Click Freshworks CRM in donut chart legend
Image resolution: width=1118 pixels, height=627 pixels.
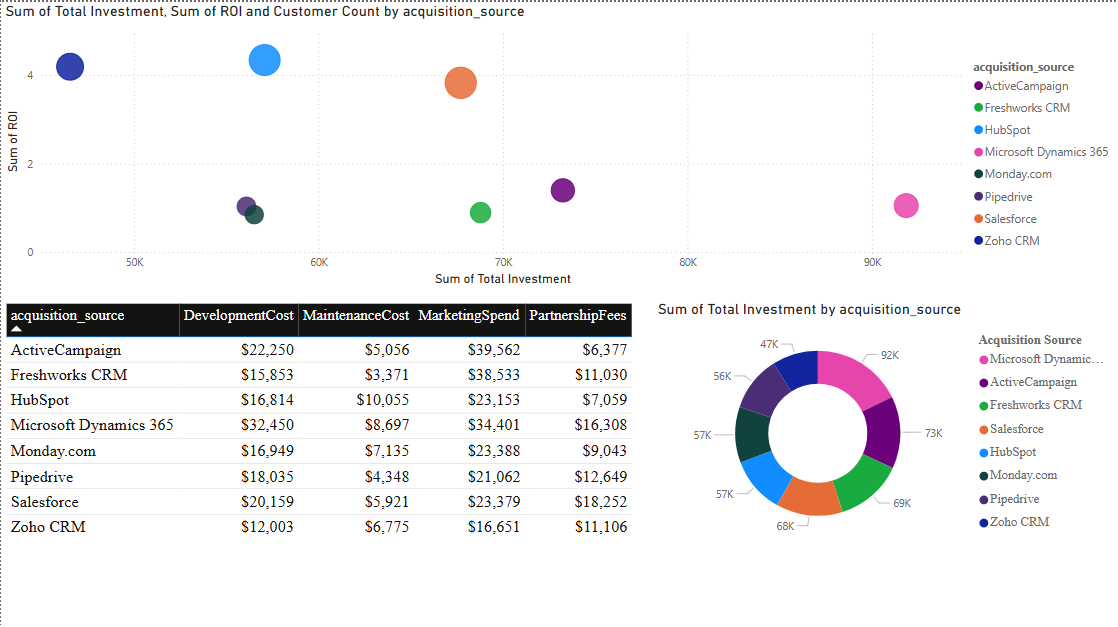[1030, 405]
